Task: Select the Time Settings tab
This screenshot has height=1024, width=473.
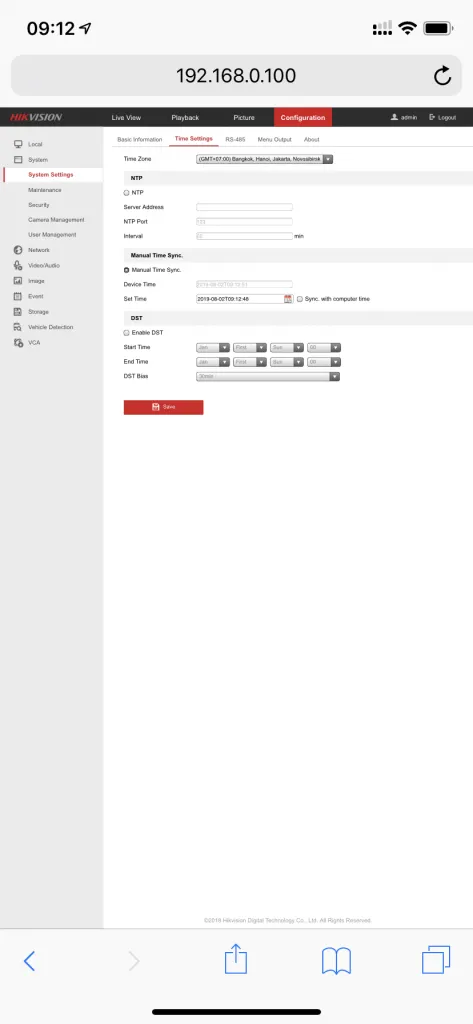Action: coord(193,138)
